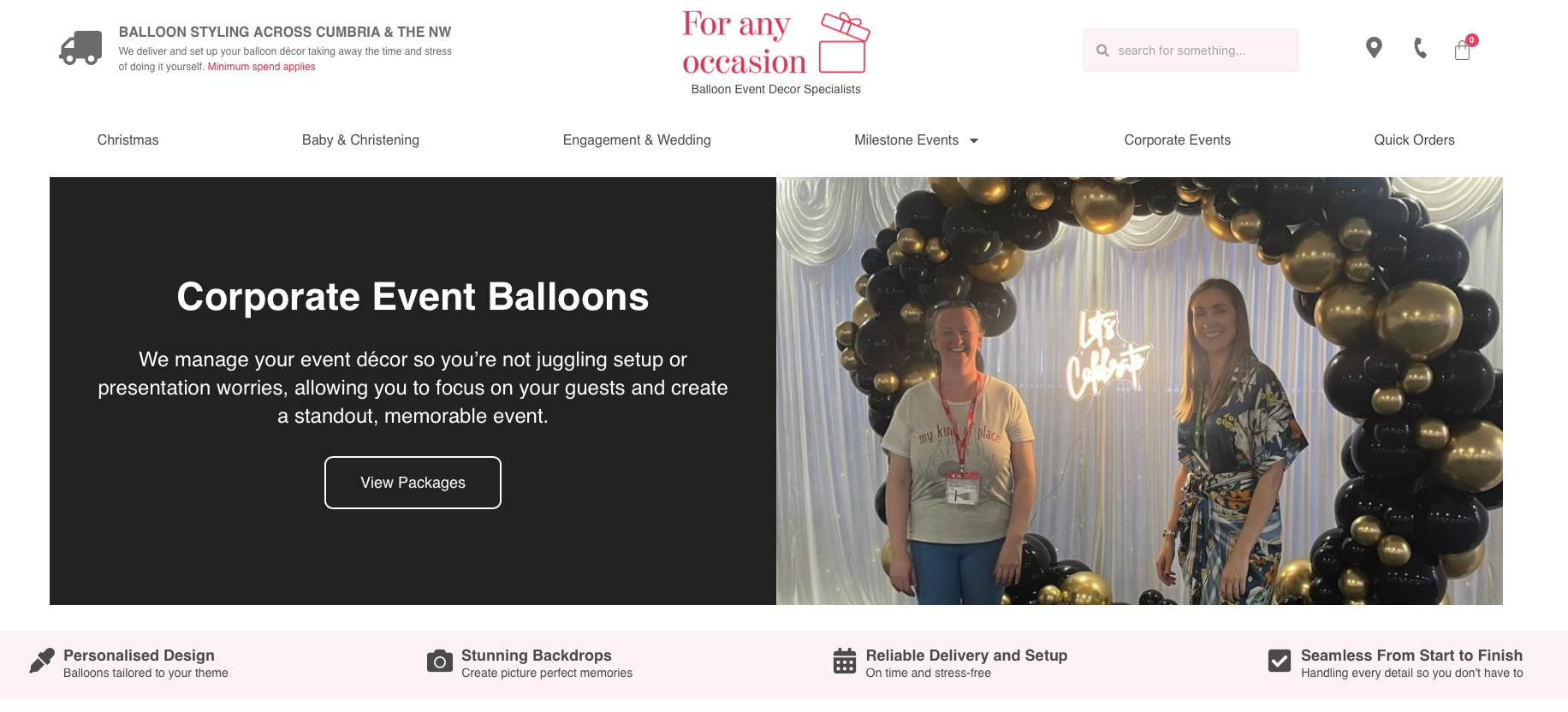Click the camera icon beside Stunning Backdrops
Viewport: 1568px width, 712px height.
tap(440, 662)
